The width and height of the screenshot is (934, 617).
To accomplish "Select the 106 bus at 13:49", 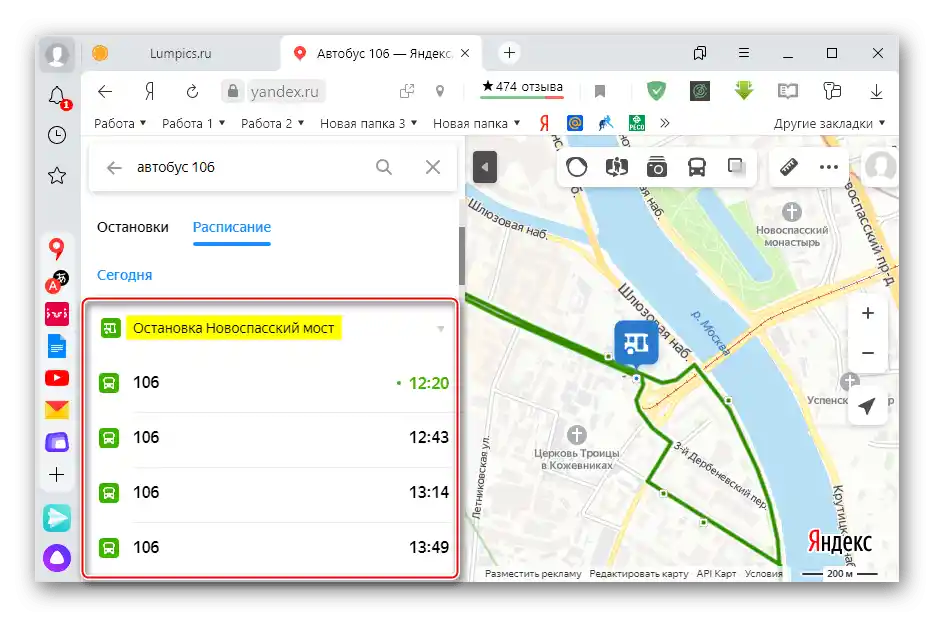I will (x=273, y=547).
